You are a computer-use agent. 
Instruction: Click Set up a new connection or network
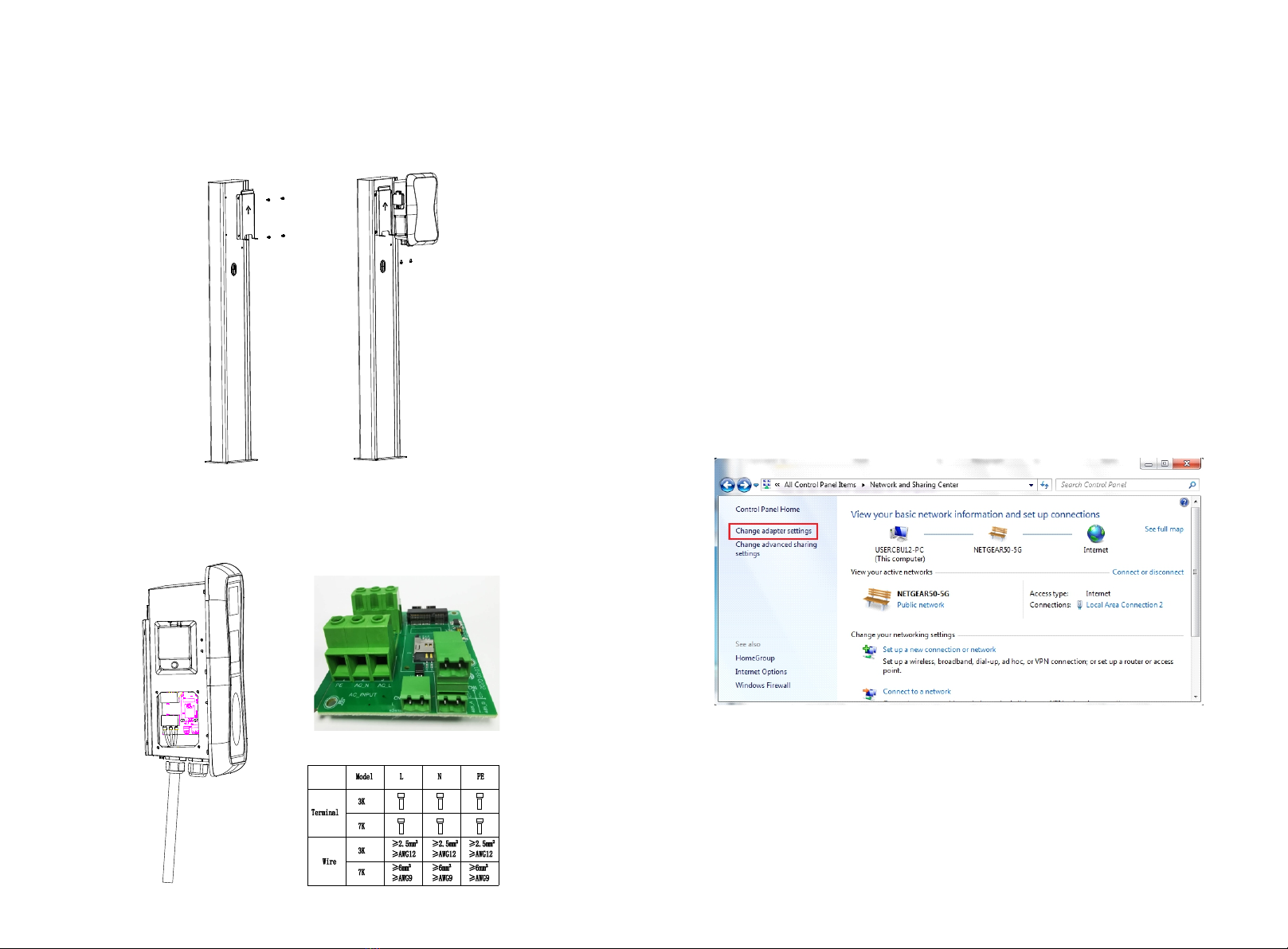click(938, 650)
